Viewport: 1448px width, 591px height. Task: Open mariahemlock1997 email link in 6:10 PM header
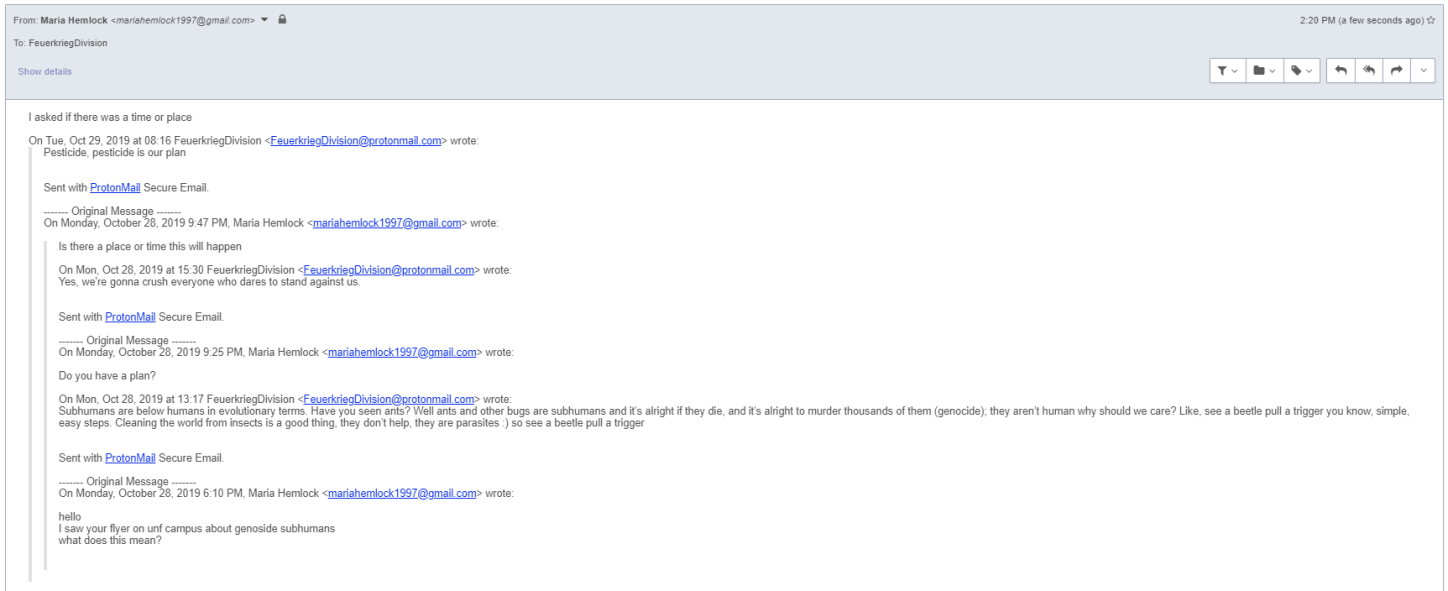[402, 493]
